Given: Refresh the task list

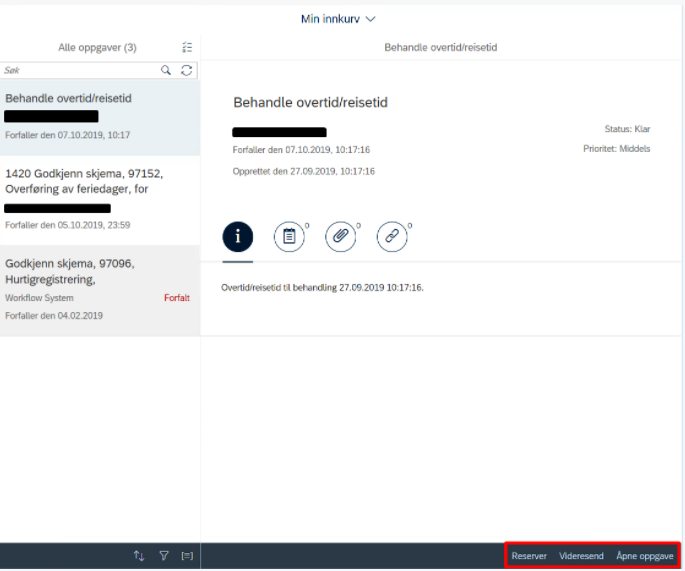Looking at the screenshot, I should 187,70.
